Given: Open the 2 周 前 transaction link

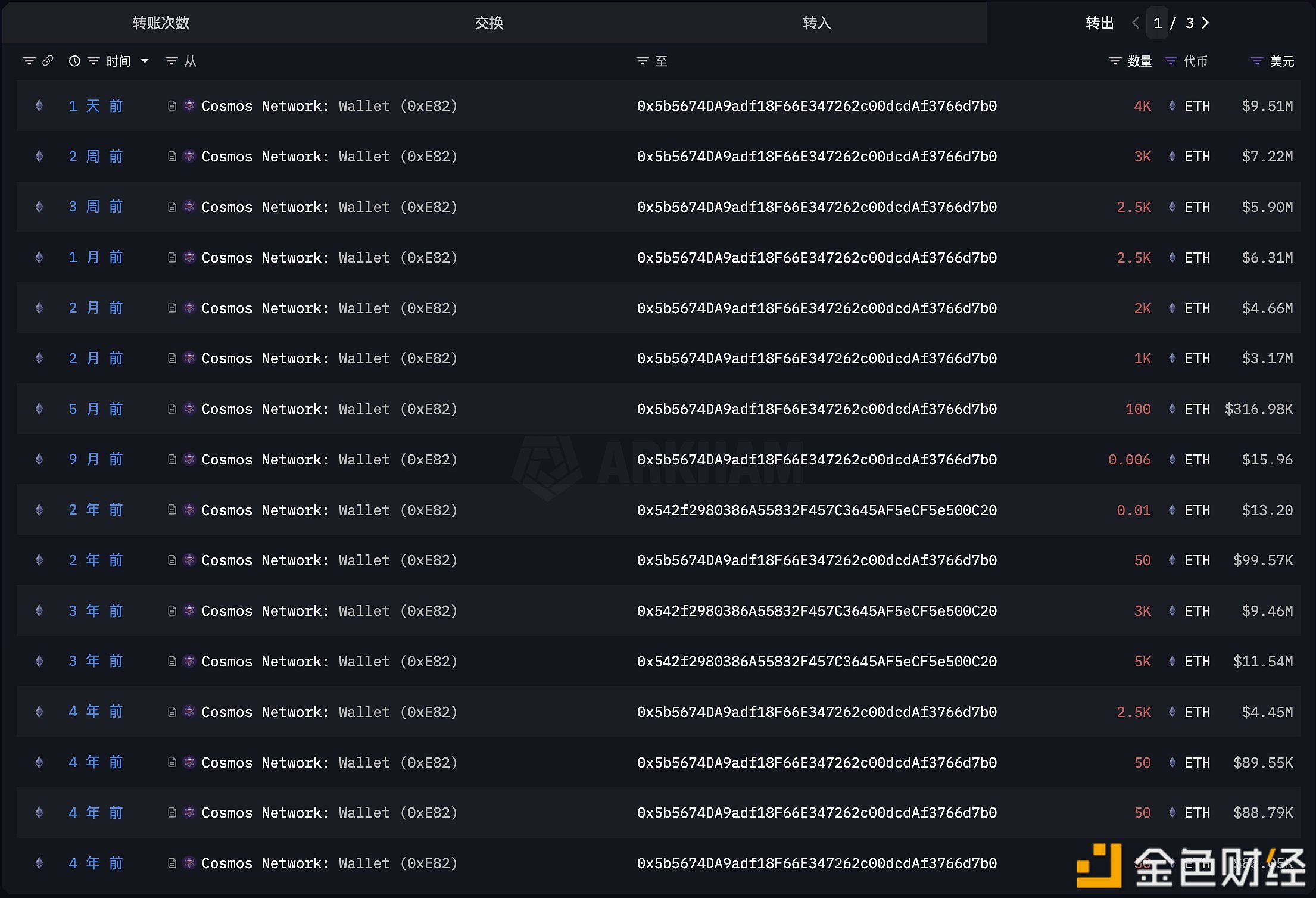Looking at the screenshot, I should coord(95,157).
